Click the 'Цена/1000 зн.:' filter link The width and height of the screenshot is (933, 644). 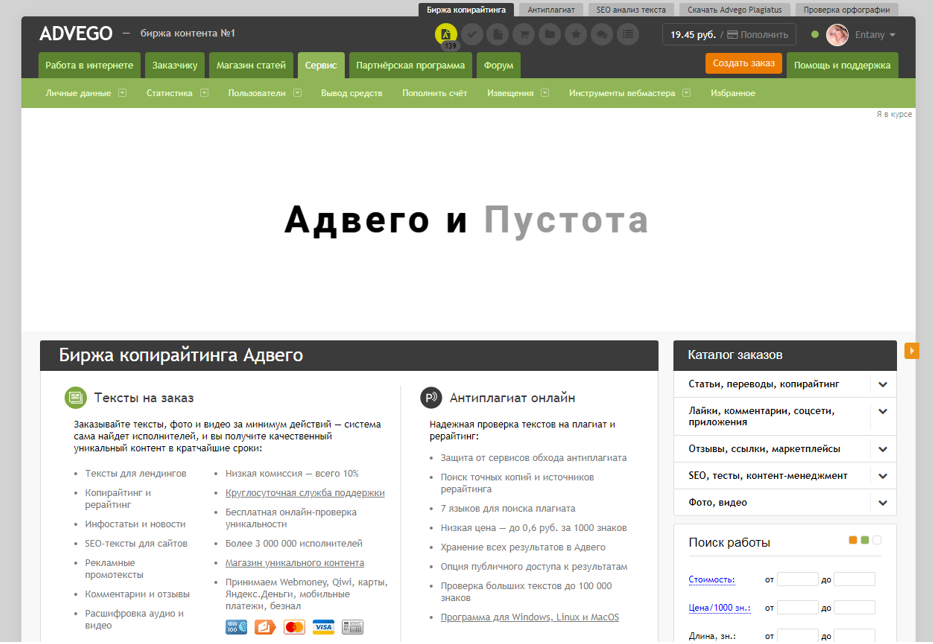[719, 608]
